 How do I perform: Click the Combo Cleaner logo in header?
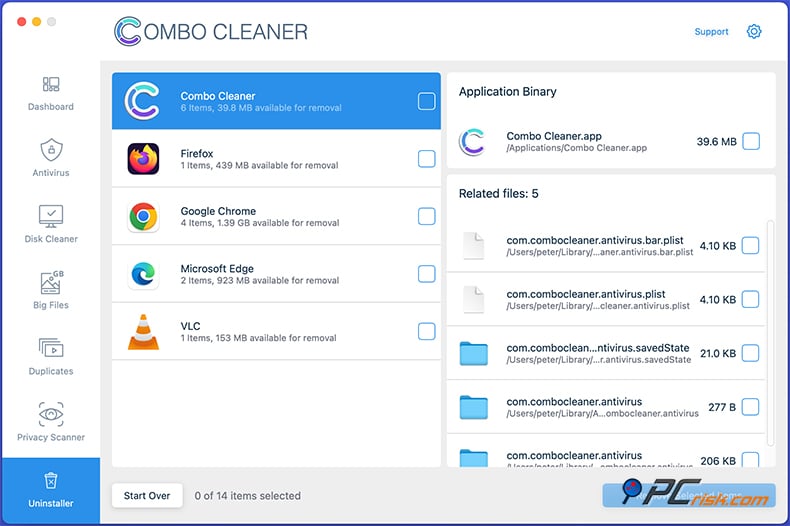(x=127, y=31)
